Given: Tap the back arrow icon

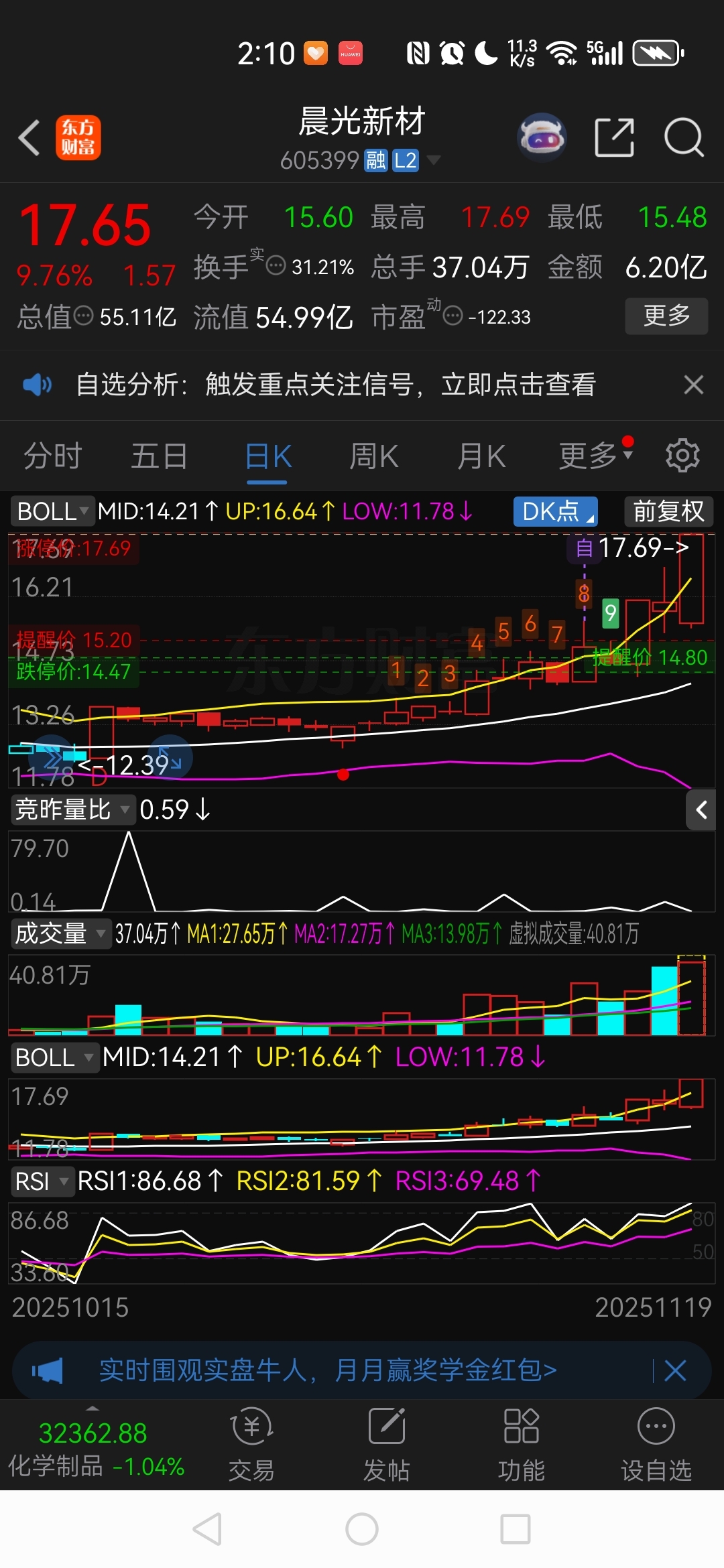Looking at the screenshot, I should pos(29,138).
